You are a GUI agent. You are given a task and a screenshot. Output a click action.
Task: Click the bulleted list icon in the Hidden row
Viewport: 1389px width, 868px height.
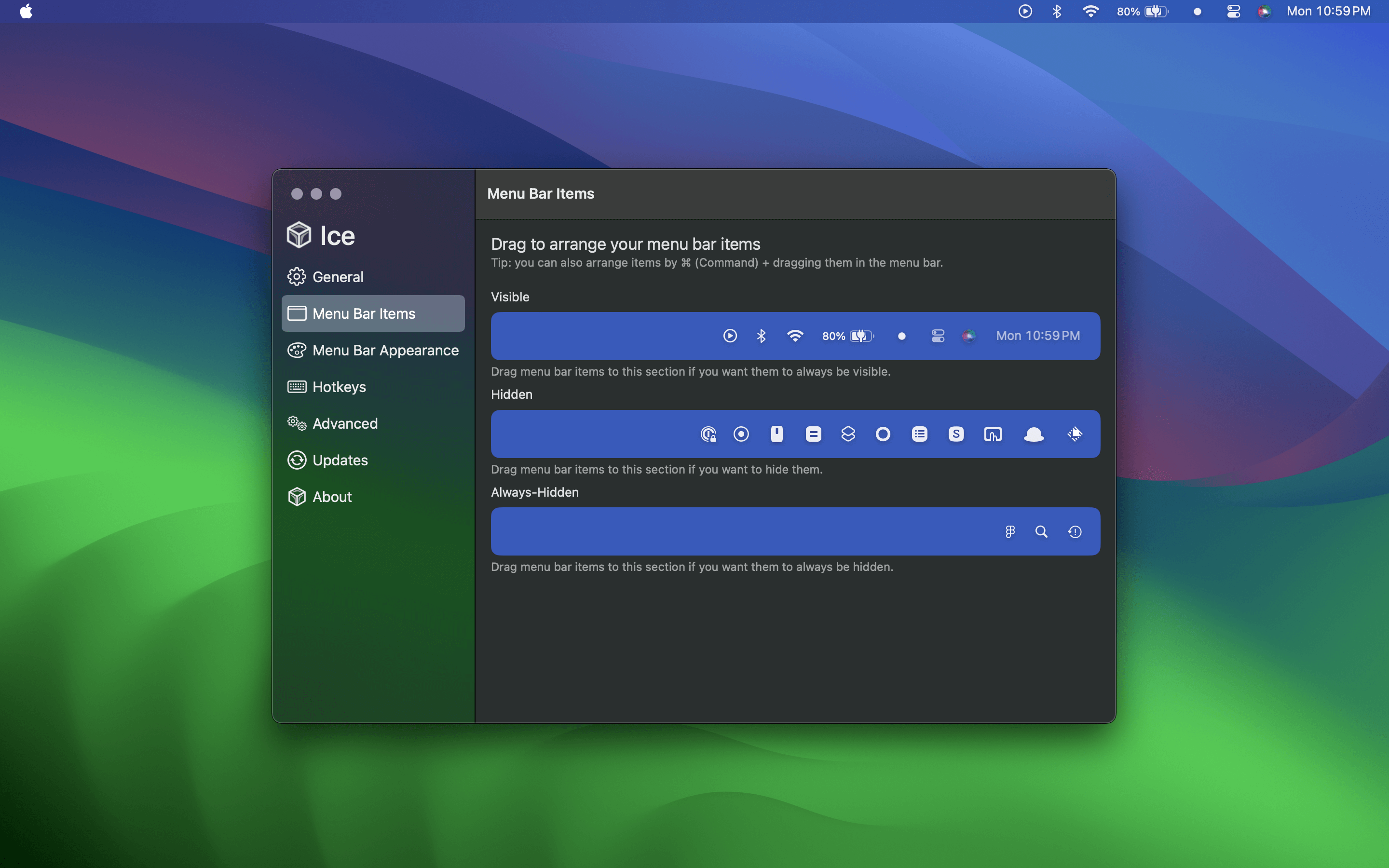point(920,434)
